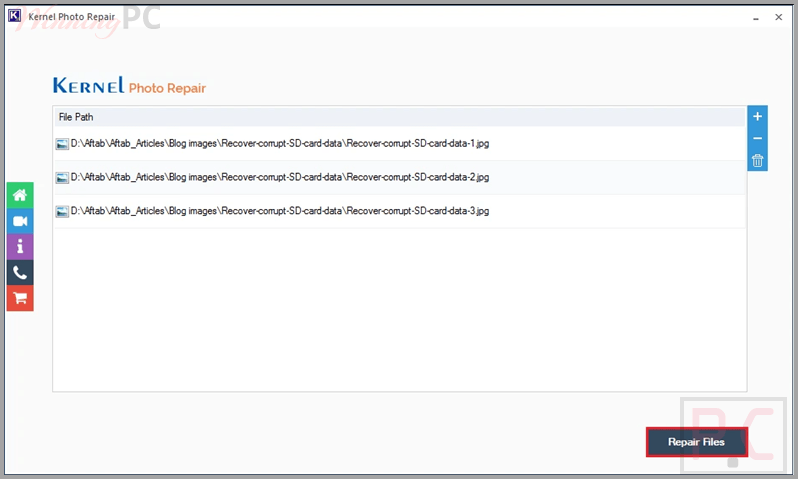Viewport: 798px width, 479px height.
Task: Click the image icon of the data-2.jpg row
Action: (62, 178)
